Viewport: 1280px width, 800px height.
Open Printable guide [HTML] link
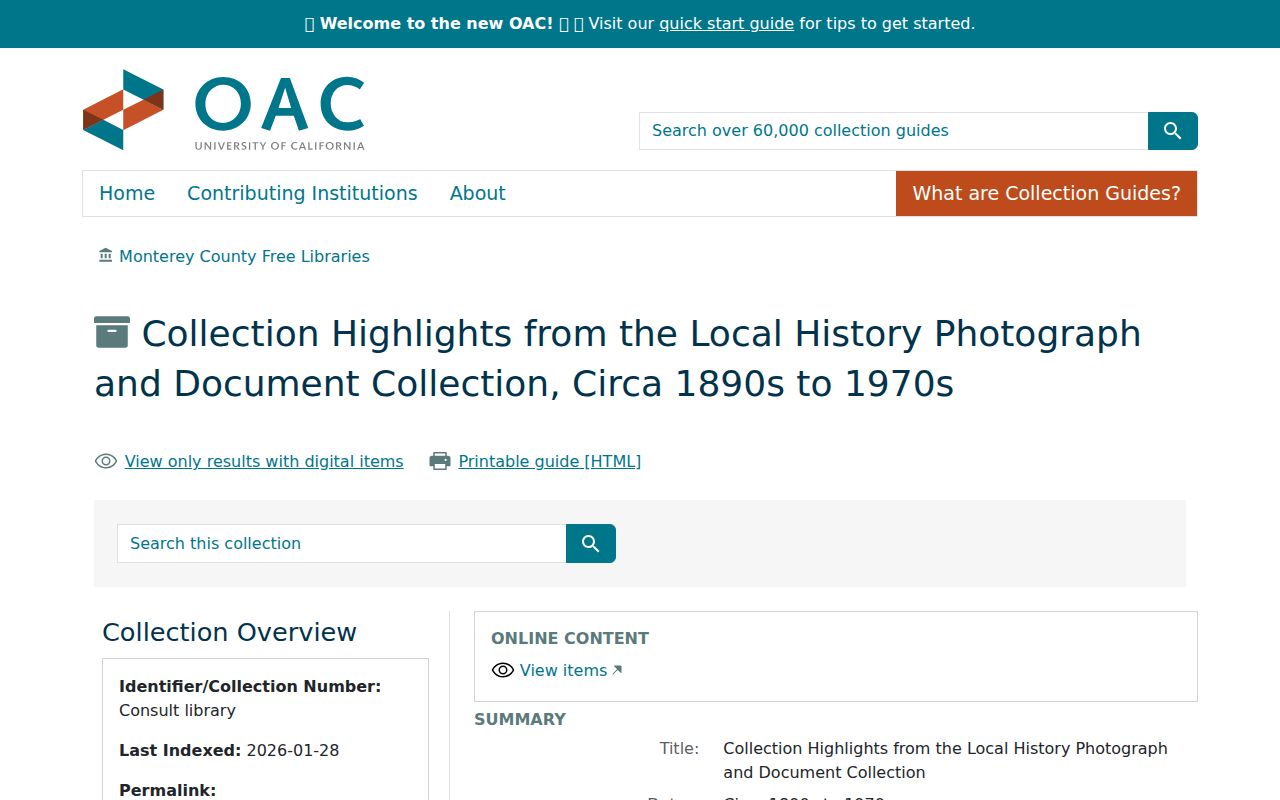550,461
